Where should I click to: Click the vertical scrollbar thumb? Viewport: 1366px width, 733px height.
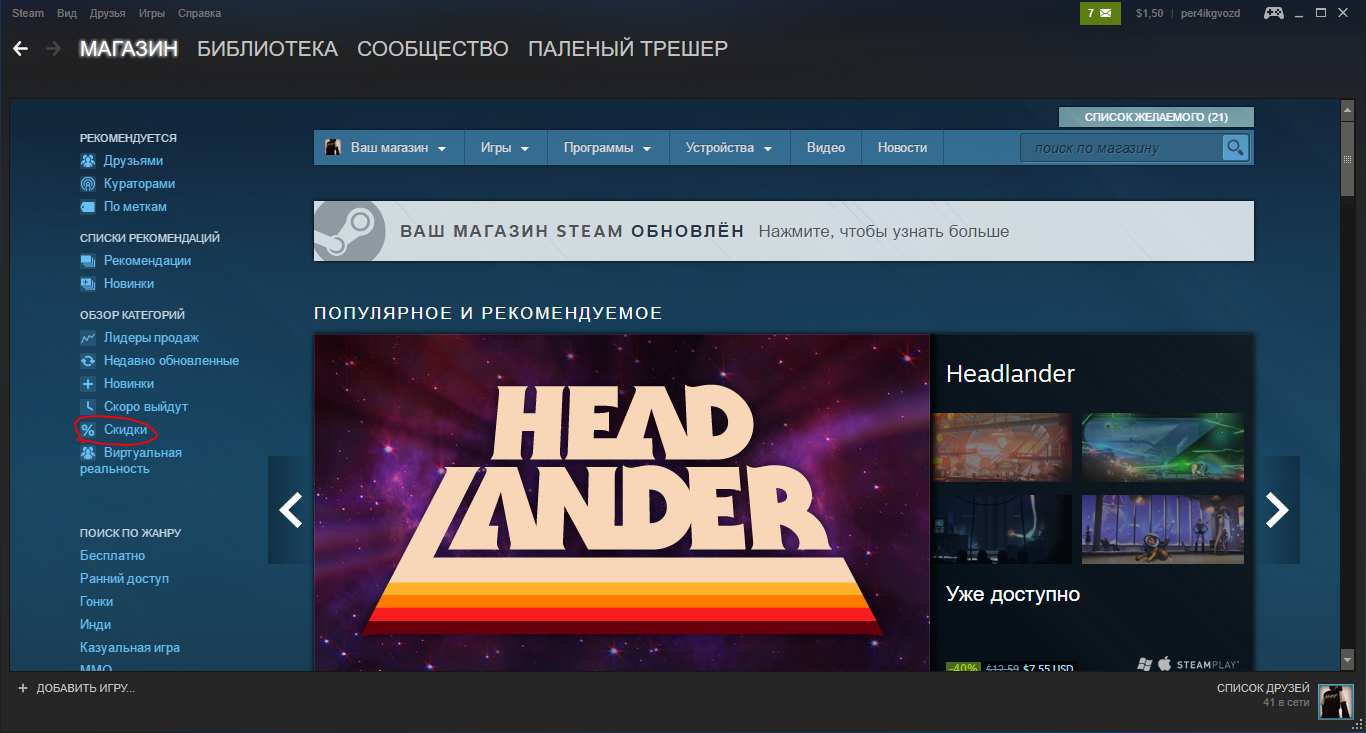pos(1346,159)
